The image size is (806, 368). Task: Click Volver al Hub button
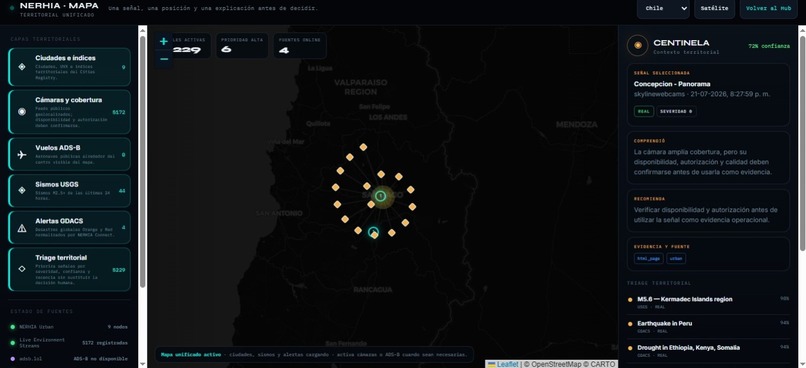(x=768, y=8)
